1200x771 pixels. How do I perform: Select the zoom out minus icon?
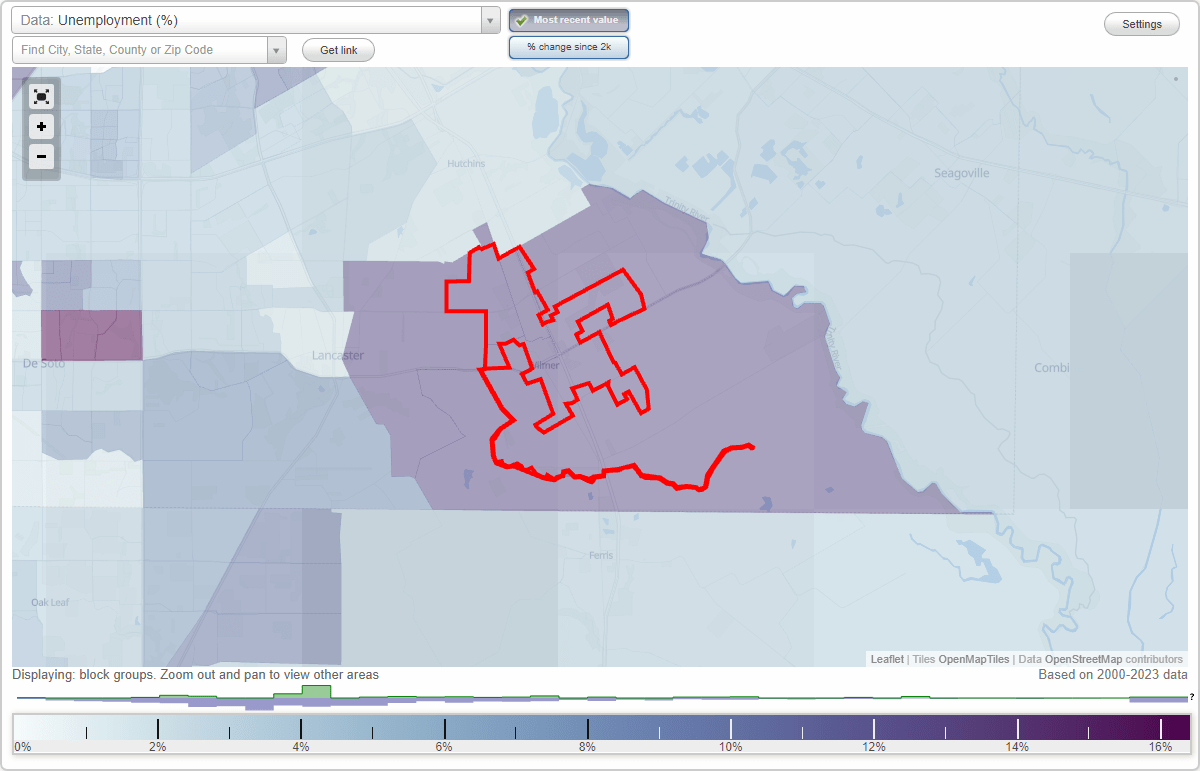tap(41, 156)
